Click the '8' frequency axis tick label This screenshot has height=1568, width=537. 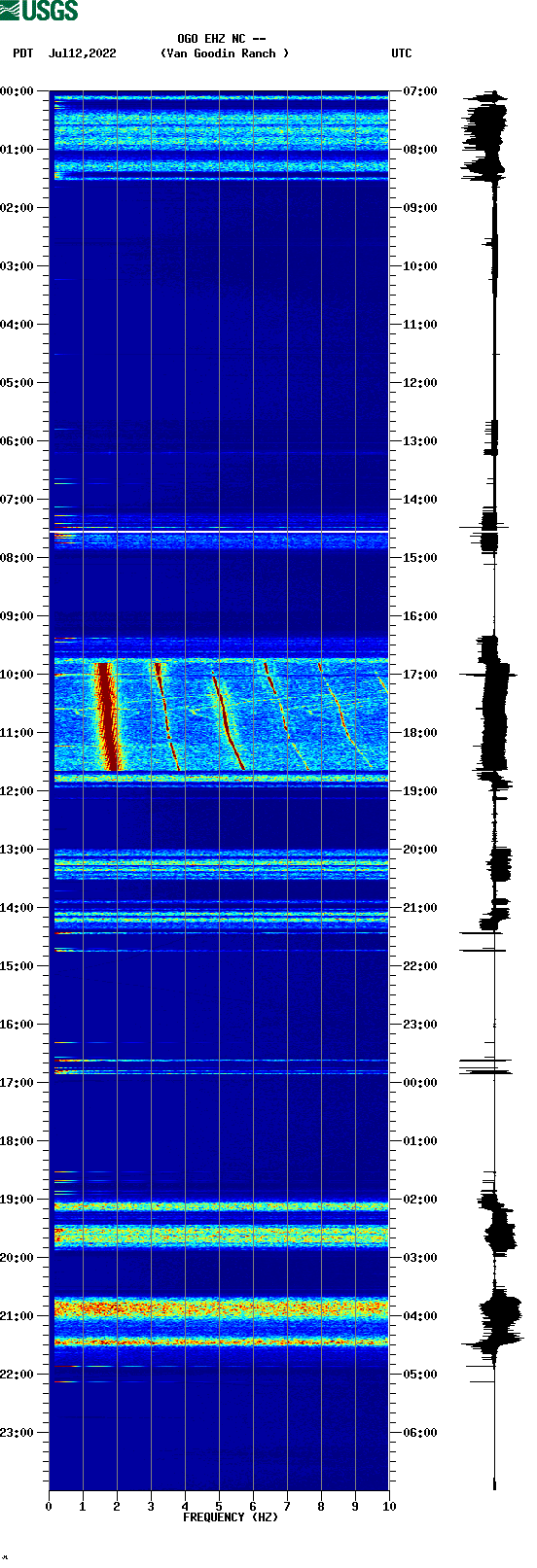pyautogui.click(x=321, y=1507)
